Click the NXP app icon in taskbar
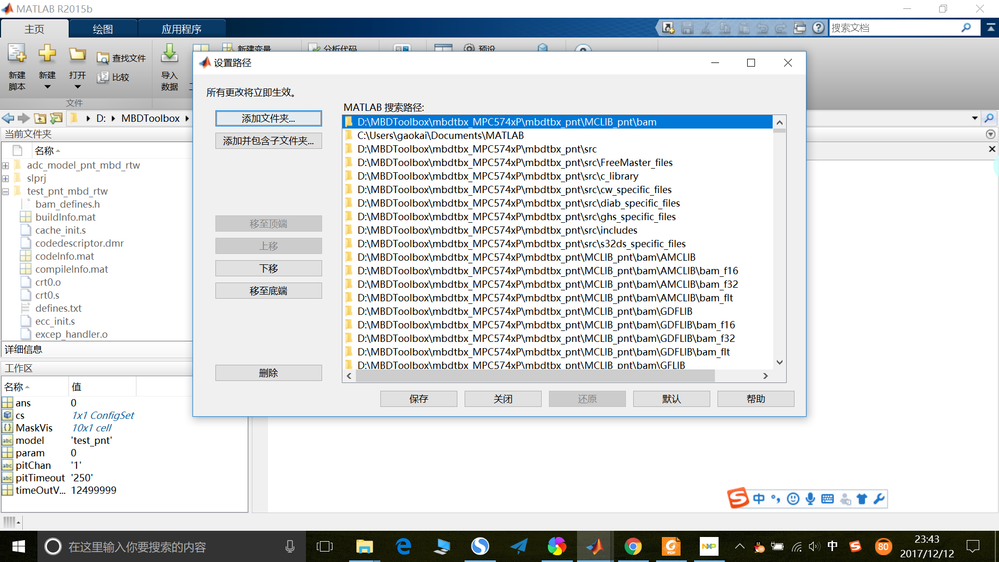Viewport: 999px width, 562px height. click(708, 546)
